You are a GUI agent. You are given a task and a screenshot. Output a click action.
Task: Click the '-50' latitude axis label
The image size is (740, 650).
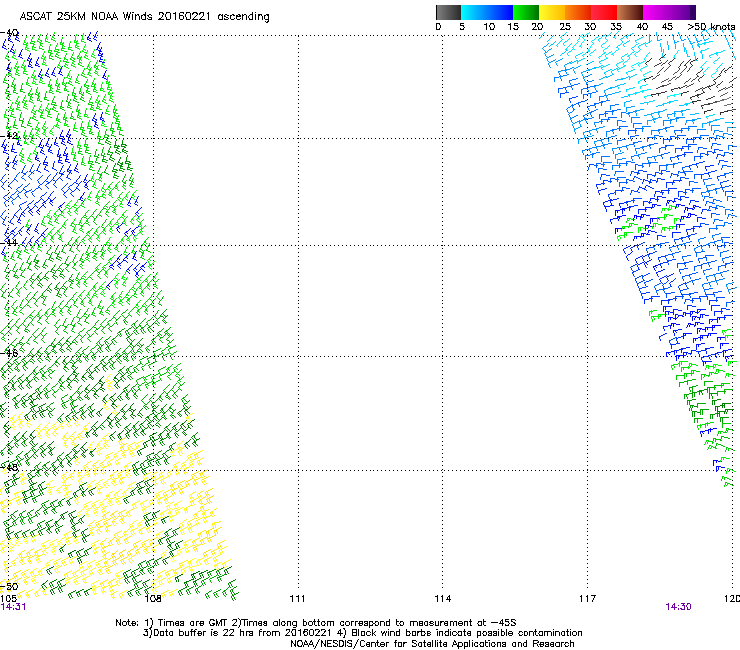click(10, 587)
